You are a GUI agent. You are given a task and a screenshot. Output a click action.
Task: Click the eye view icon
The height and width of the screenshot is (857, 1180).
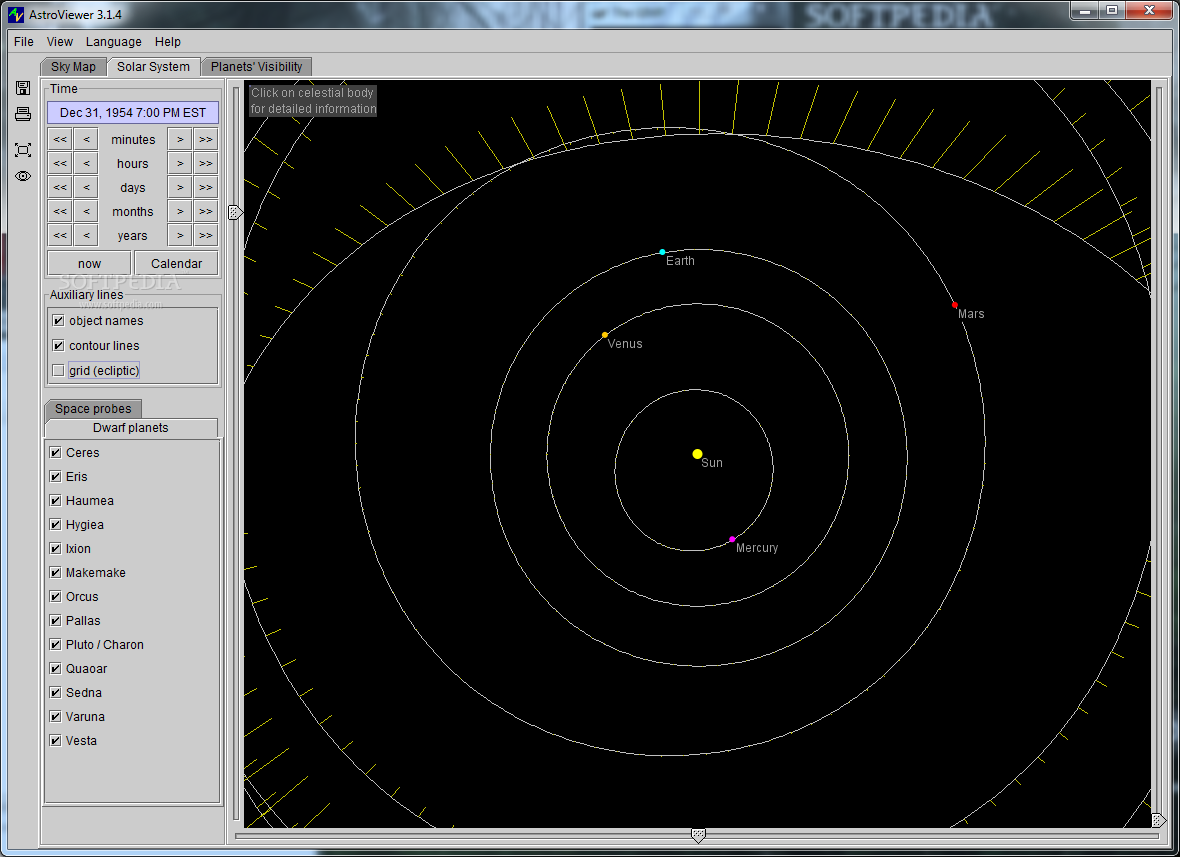point(23,176)
